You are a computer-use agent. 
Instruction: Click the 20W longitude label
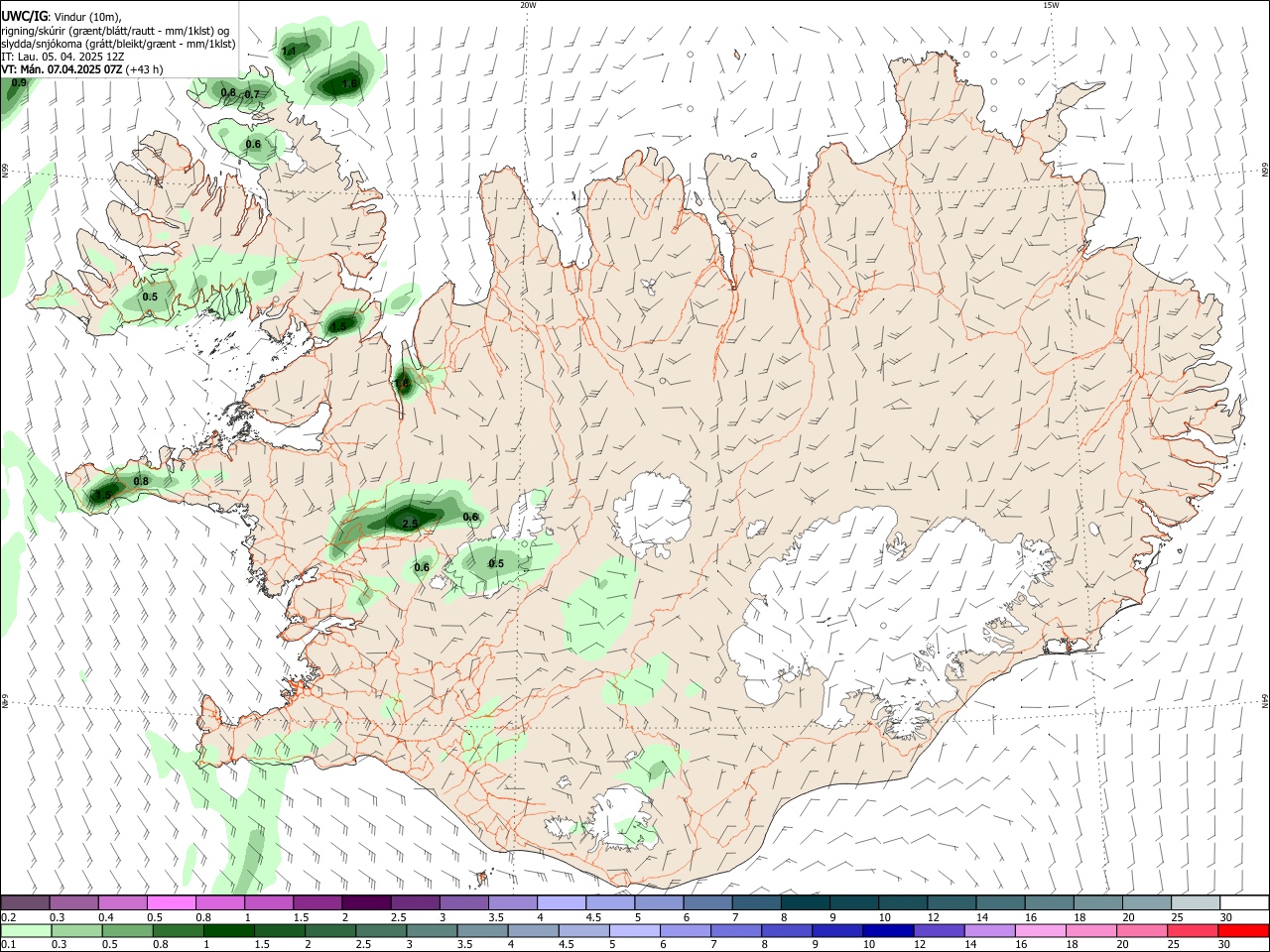point(528,5)
